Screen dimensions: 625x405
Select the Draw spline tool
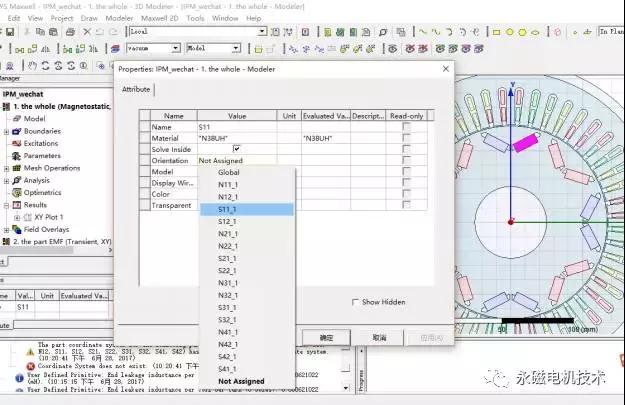pyautogui.click(x=436, y=32)
